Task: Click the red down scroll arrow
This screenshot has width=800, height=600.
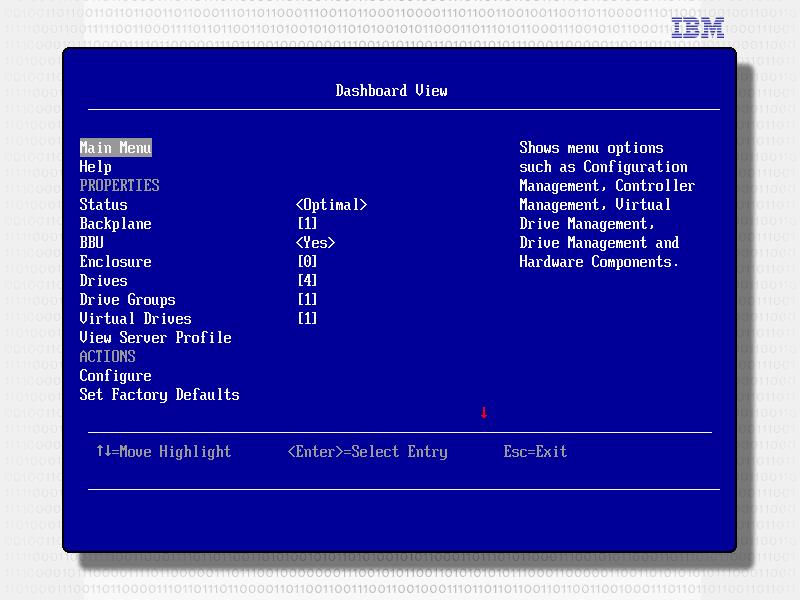Action: coord(484,413)
